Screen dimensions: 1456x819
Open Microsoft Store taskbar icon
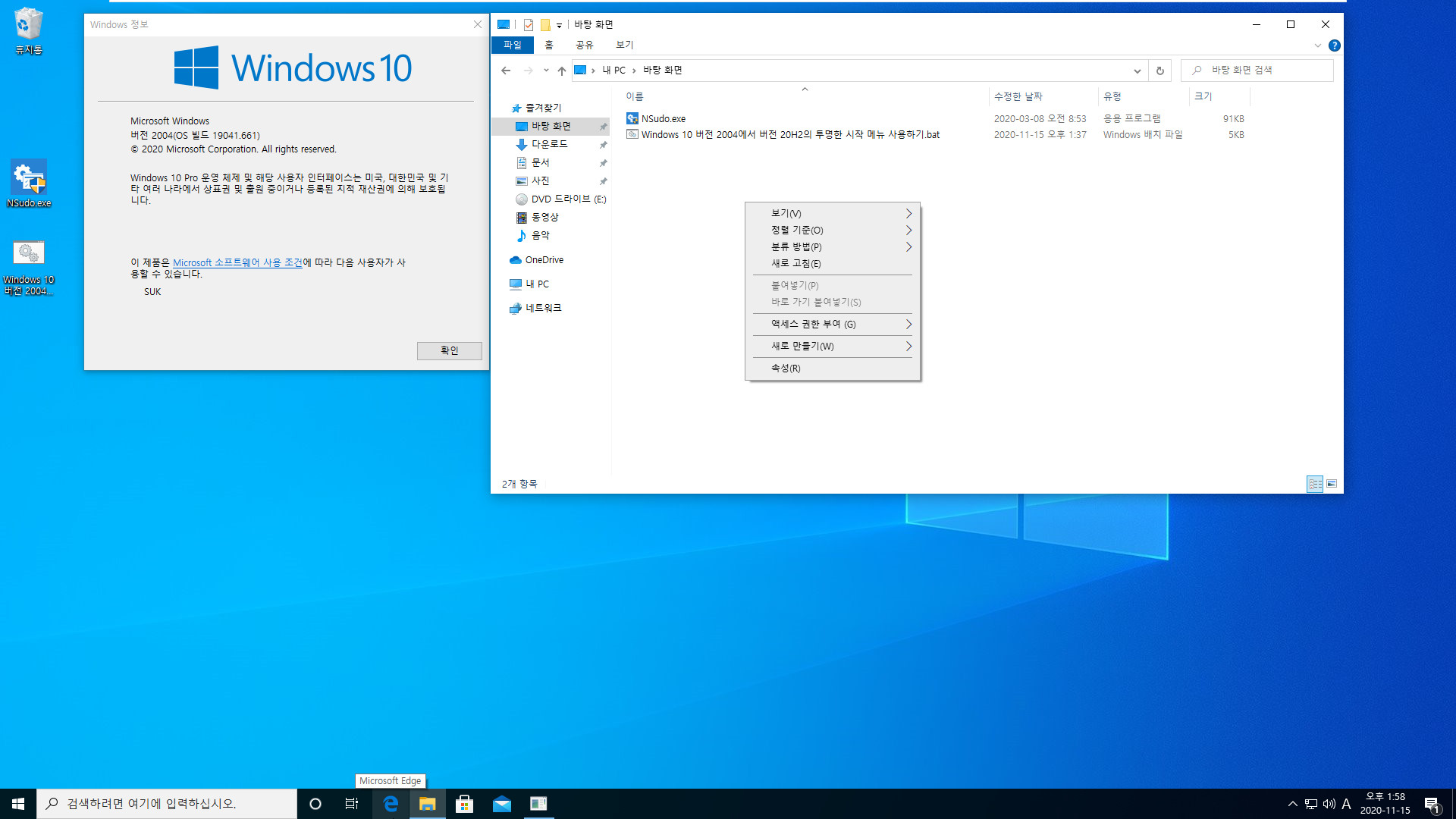(465, 804)
